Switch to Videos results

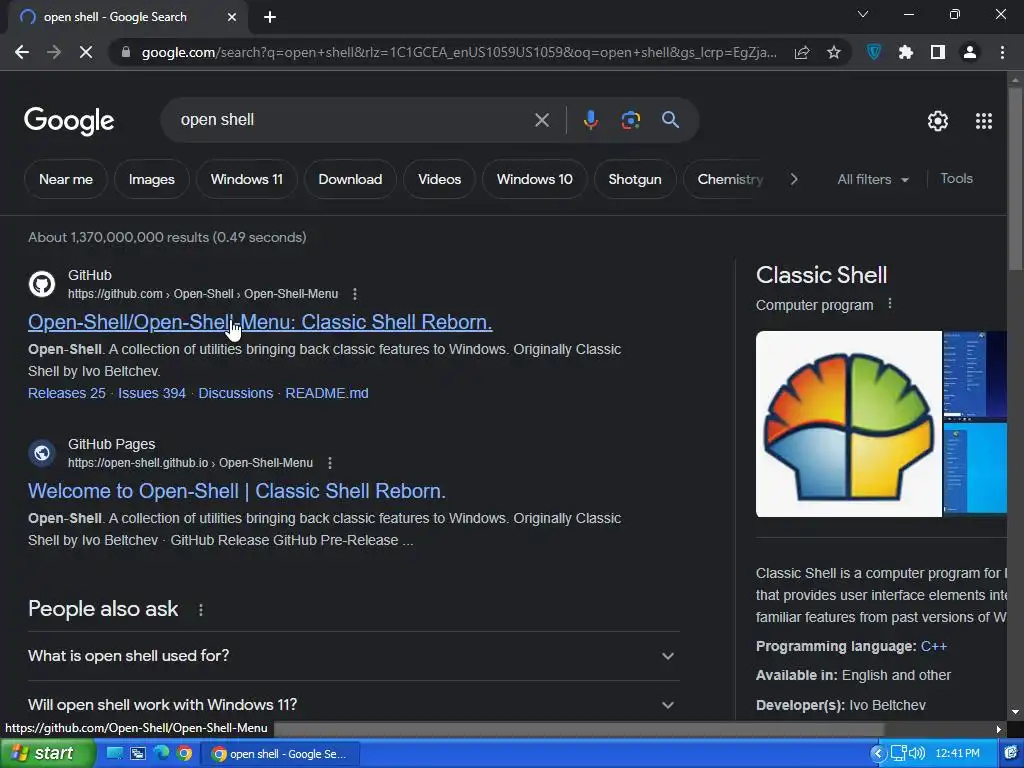pyautogui.click(x=439, y=179)
